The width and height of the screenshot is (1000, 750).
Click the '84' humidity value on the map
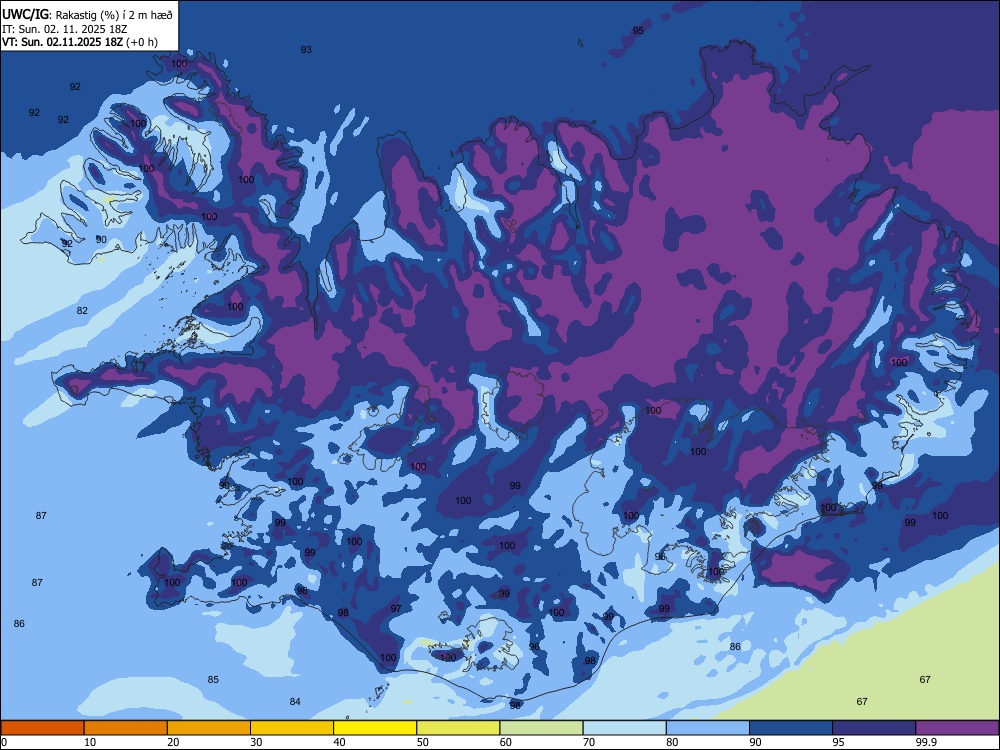(295, 702)
